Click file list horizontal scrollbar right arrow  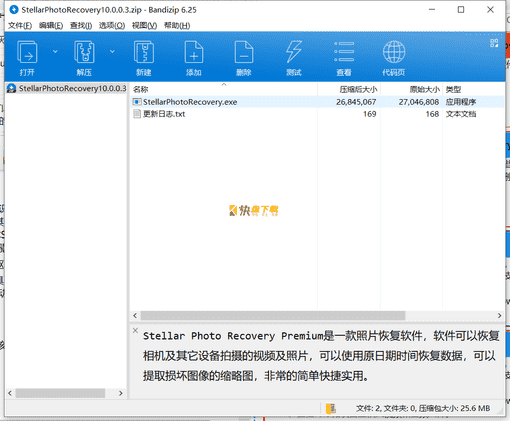[499, 315]
